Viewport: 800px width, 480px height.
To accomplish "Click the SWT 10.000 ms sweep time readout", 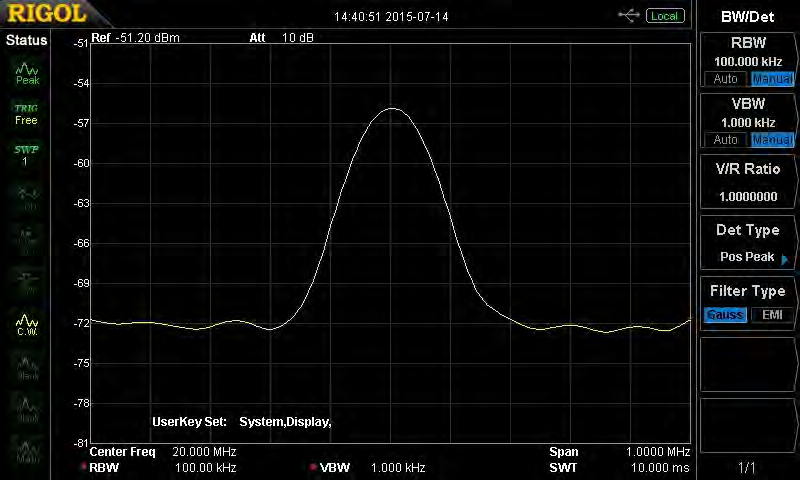I will tap(619, 467).
